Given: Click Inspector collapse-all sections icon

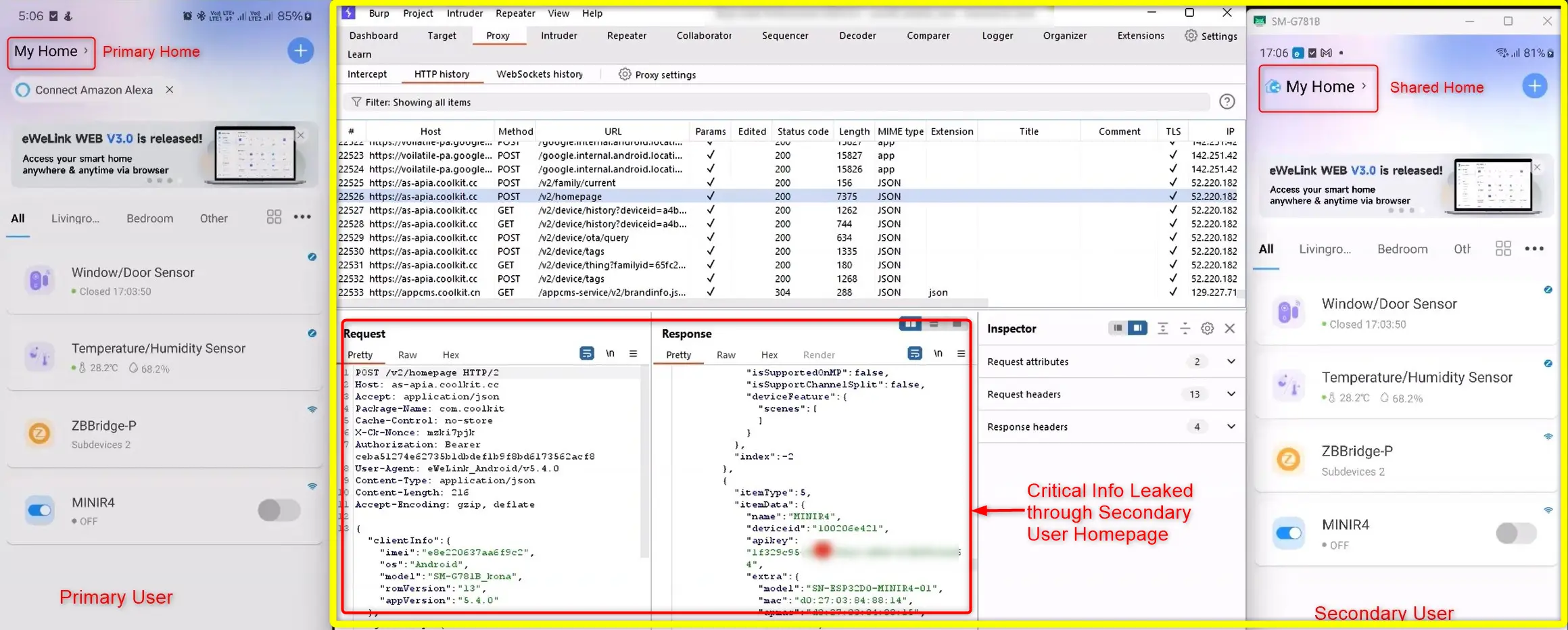Looking at the screenshot, I should click(1185, 329).
